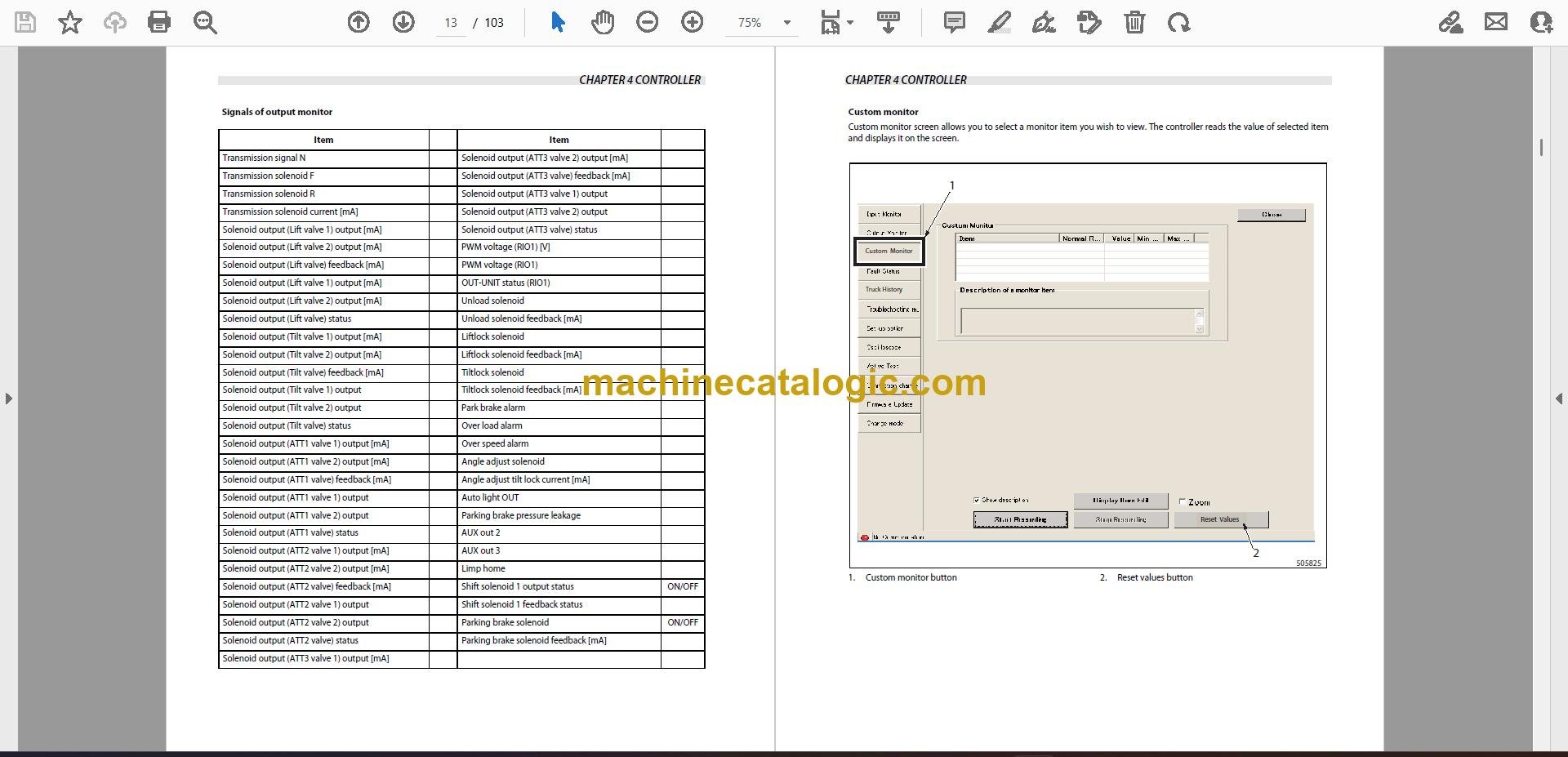Click the 'Unload solenoid' table cell
This screenshot has width=1568, height=757.
pos(559,301)
